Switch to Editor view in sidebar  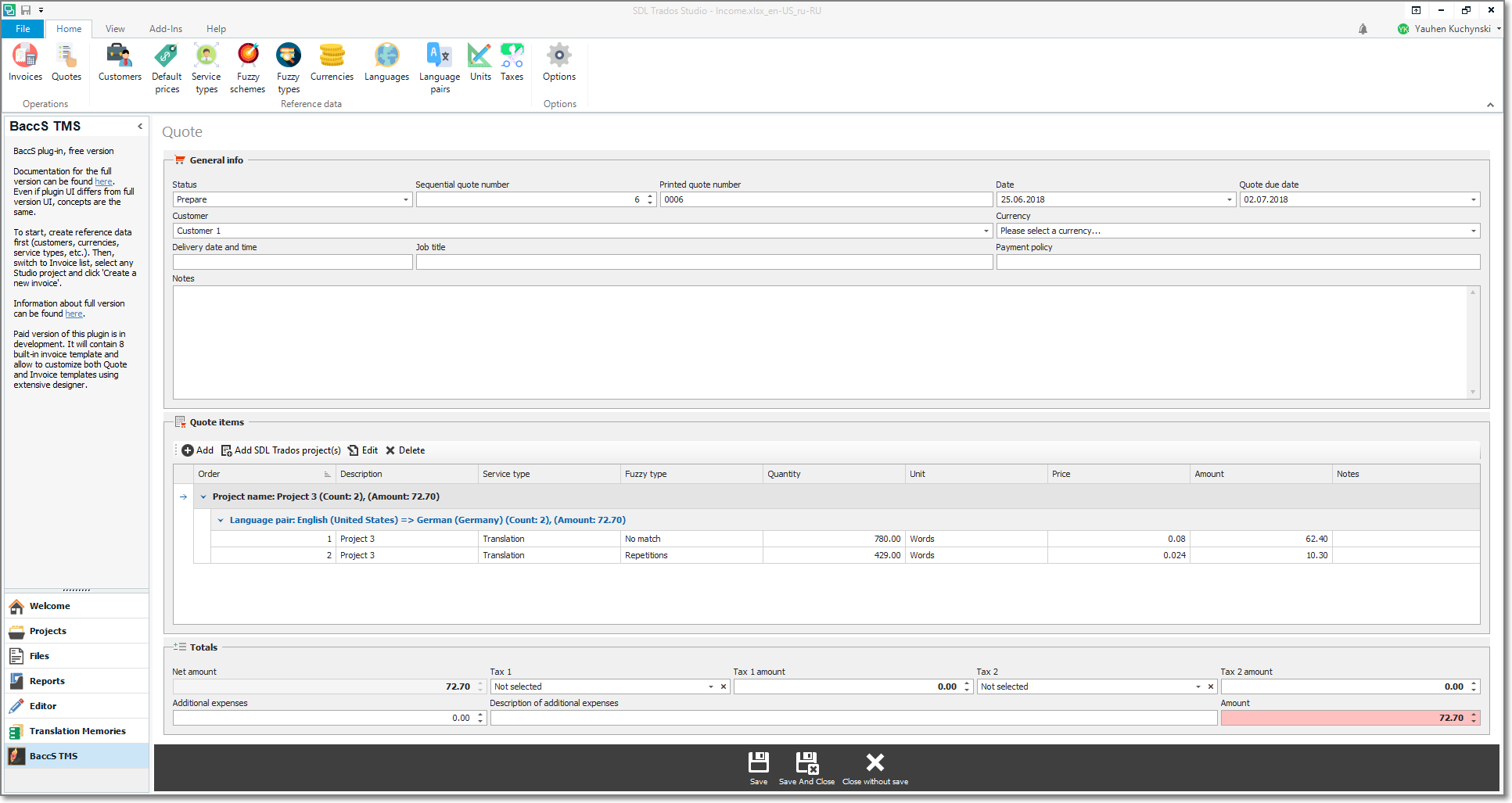[x=77, y=706]
